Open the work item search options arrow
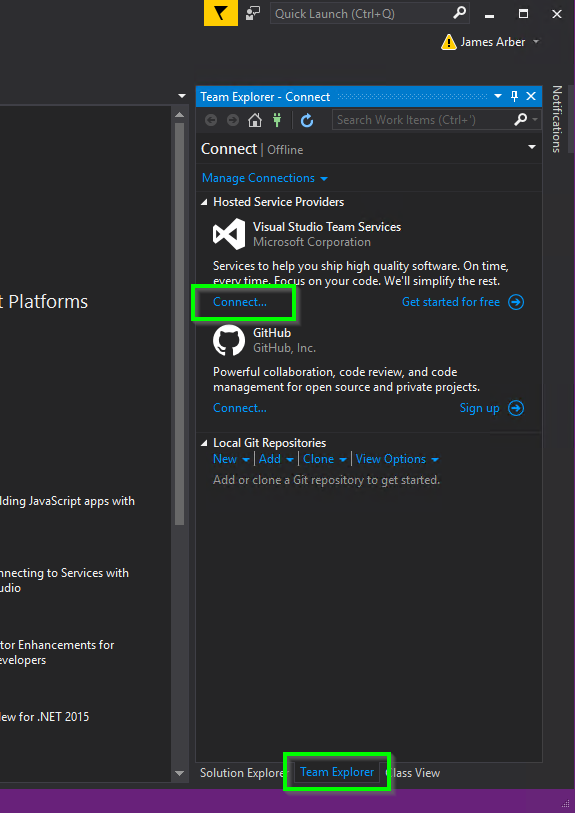 [x=535, y=120]
